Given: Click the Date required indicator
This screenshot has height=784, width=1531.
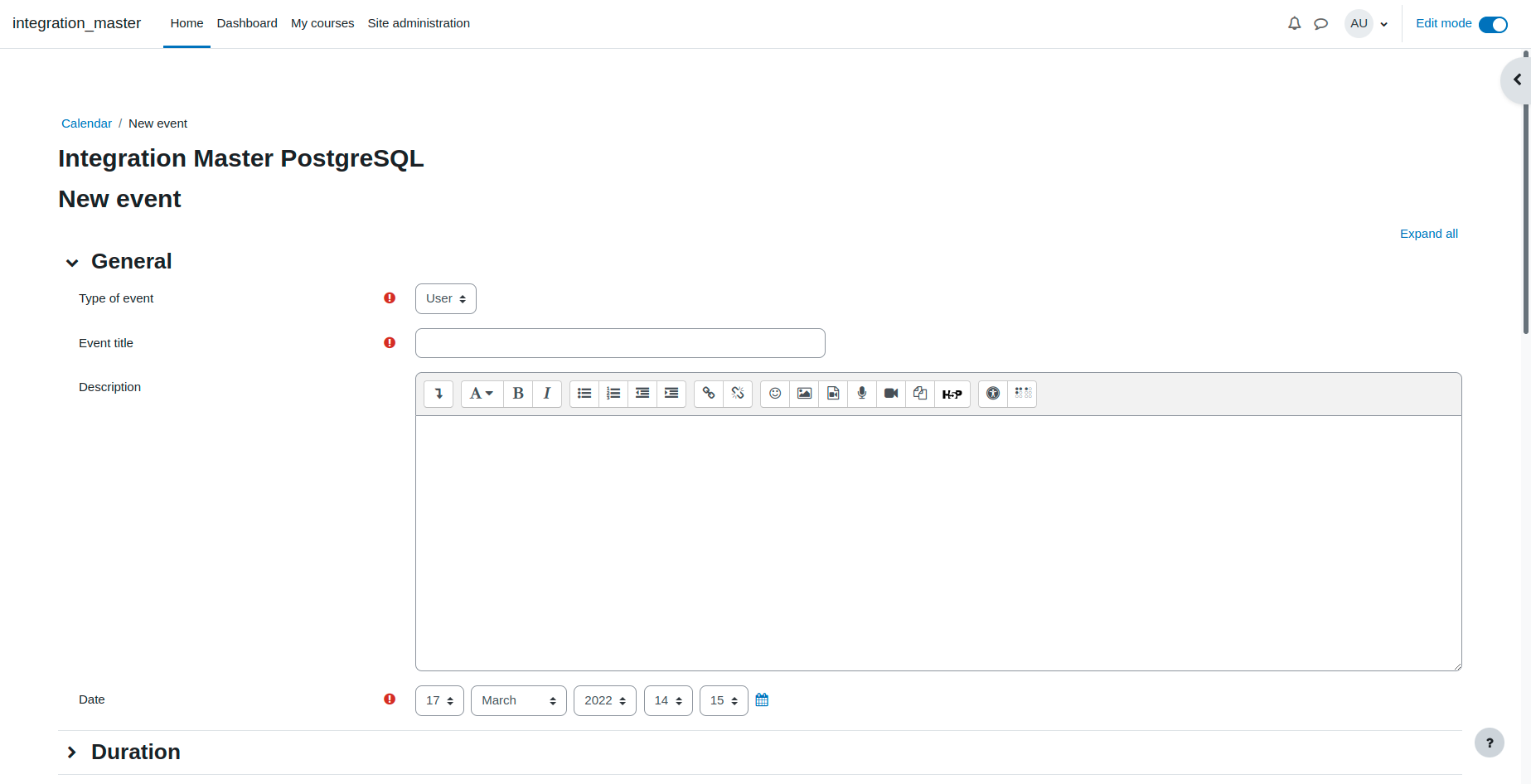Looking at the screenshot, I should pos(390,699).
